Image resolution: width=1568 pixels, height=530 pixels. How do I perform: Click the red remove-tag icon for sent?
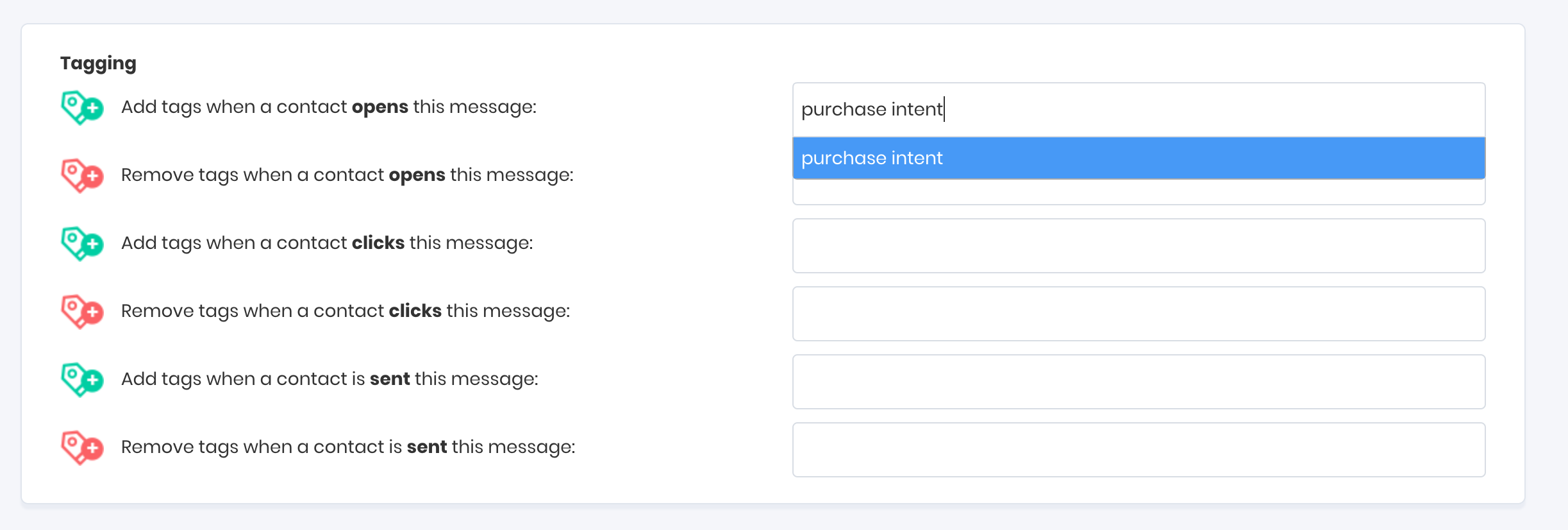[x=82, y=447]
